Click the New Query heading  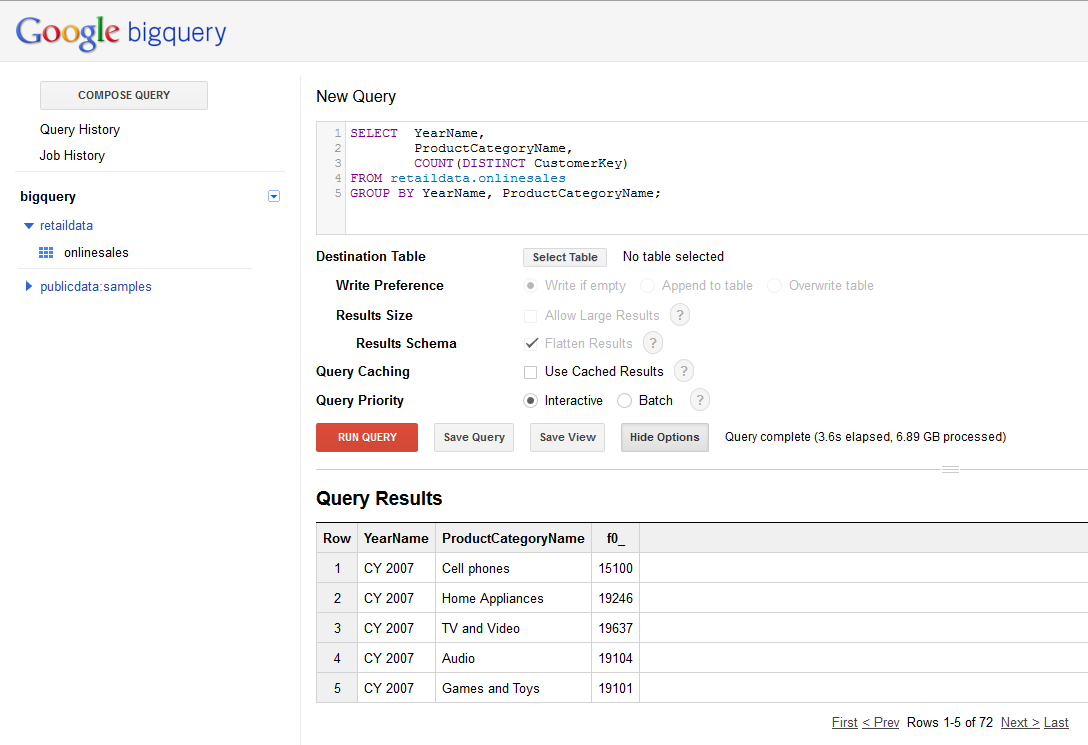(x=356, y=96)
